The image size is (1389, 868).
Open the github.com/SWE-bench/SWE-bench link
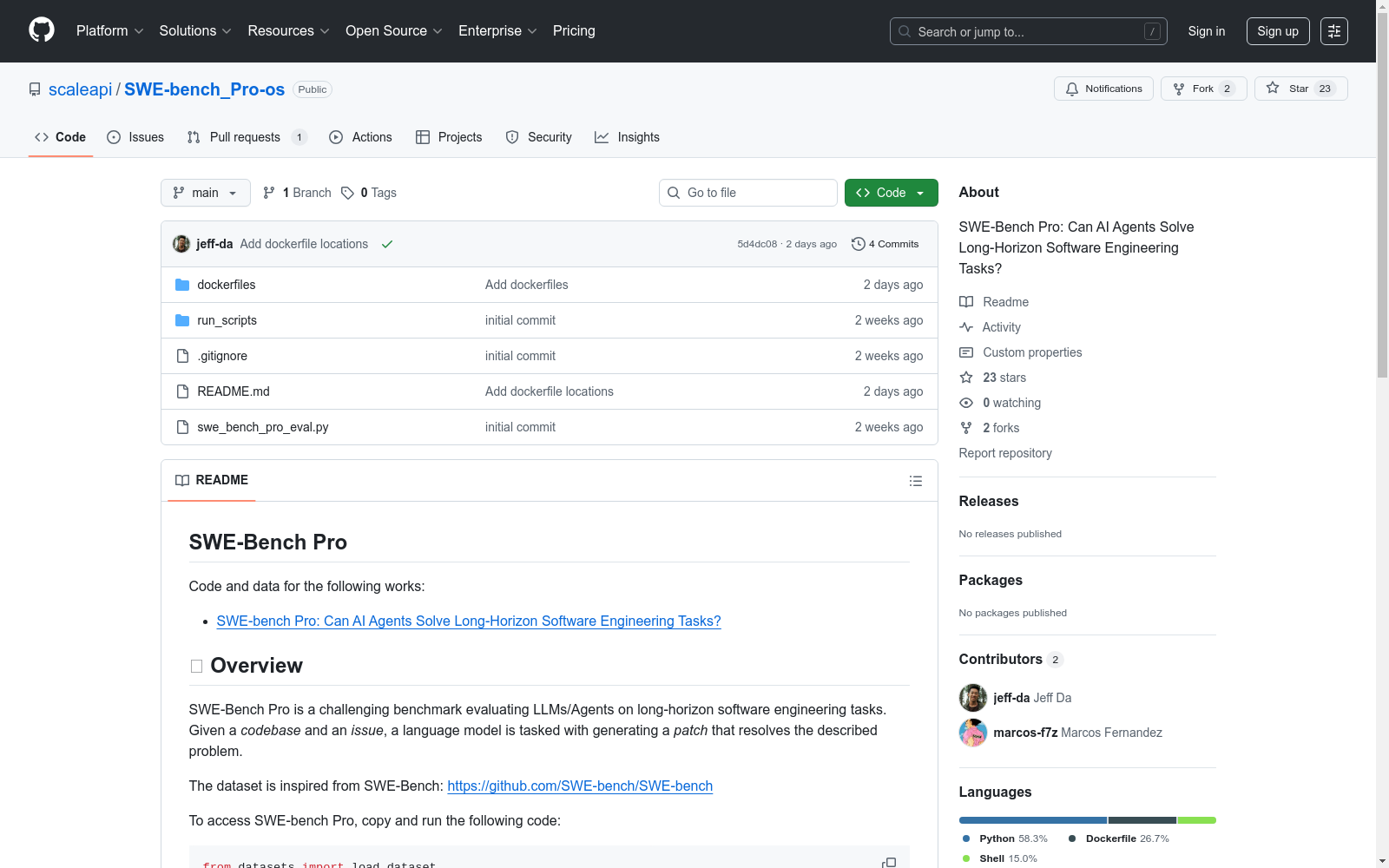pos(580,786)
